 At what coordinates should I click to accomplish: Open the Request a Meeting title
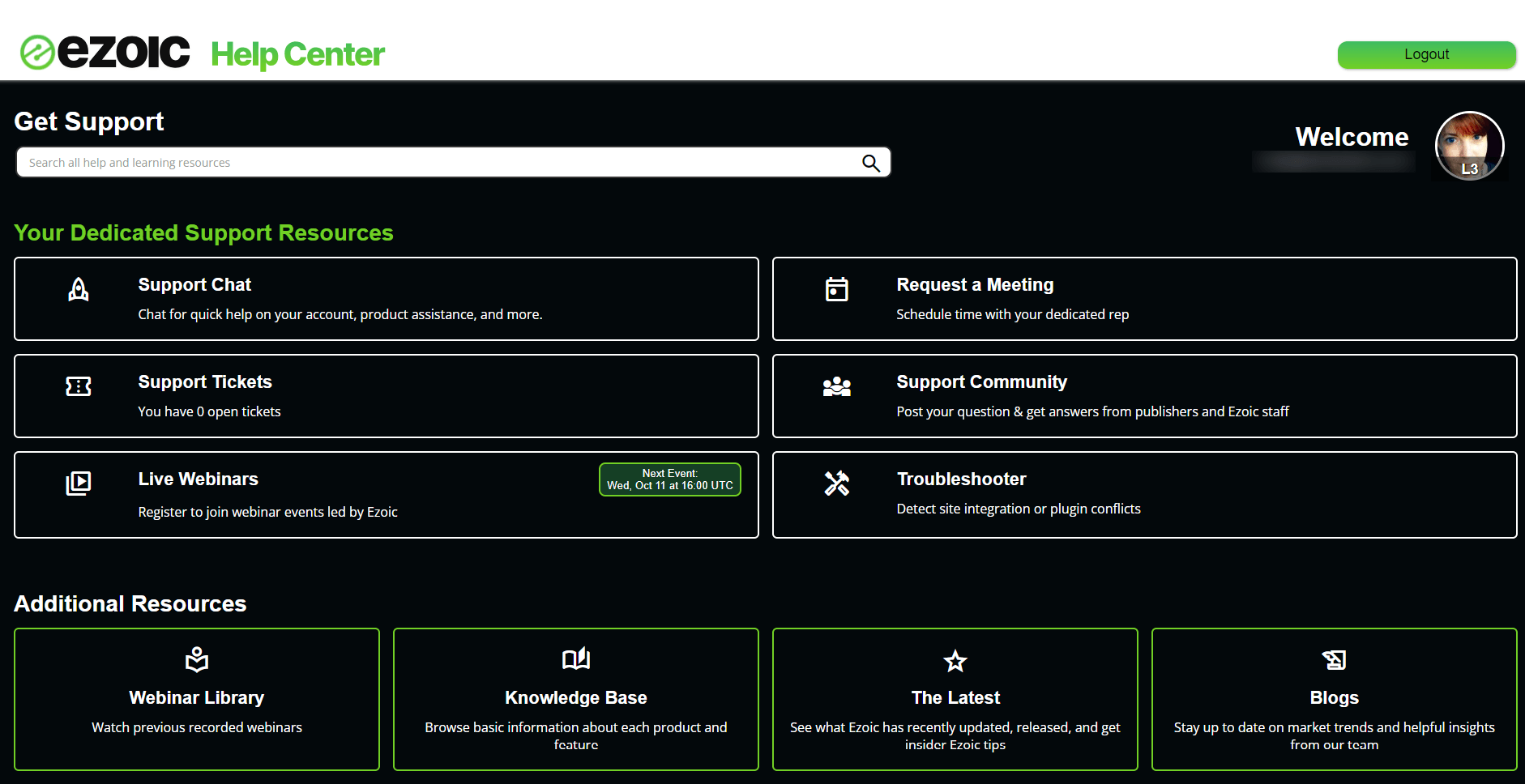point(975,285)
